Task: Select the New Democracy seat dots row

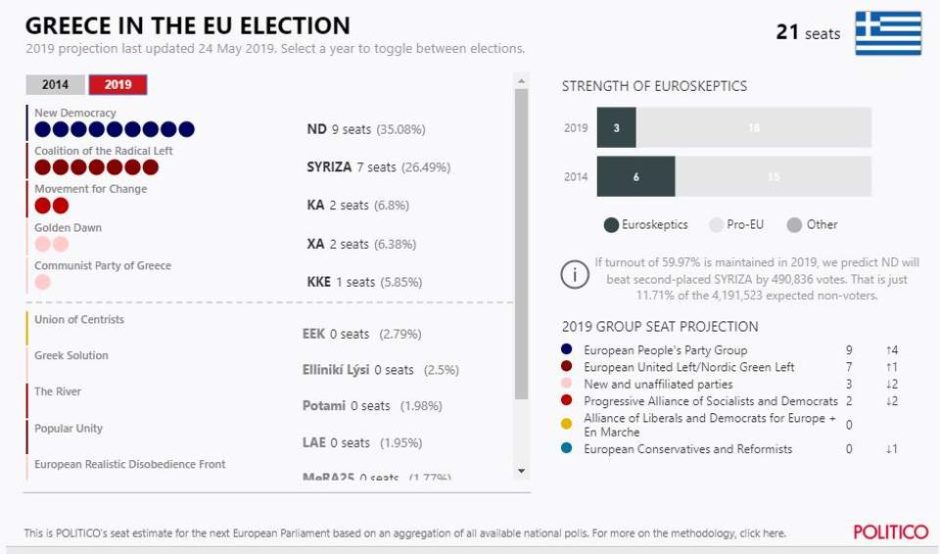Action: pyautogui.click(x=115, y=129)
